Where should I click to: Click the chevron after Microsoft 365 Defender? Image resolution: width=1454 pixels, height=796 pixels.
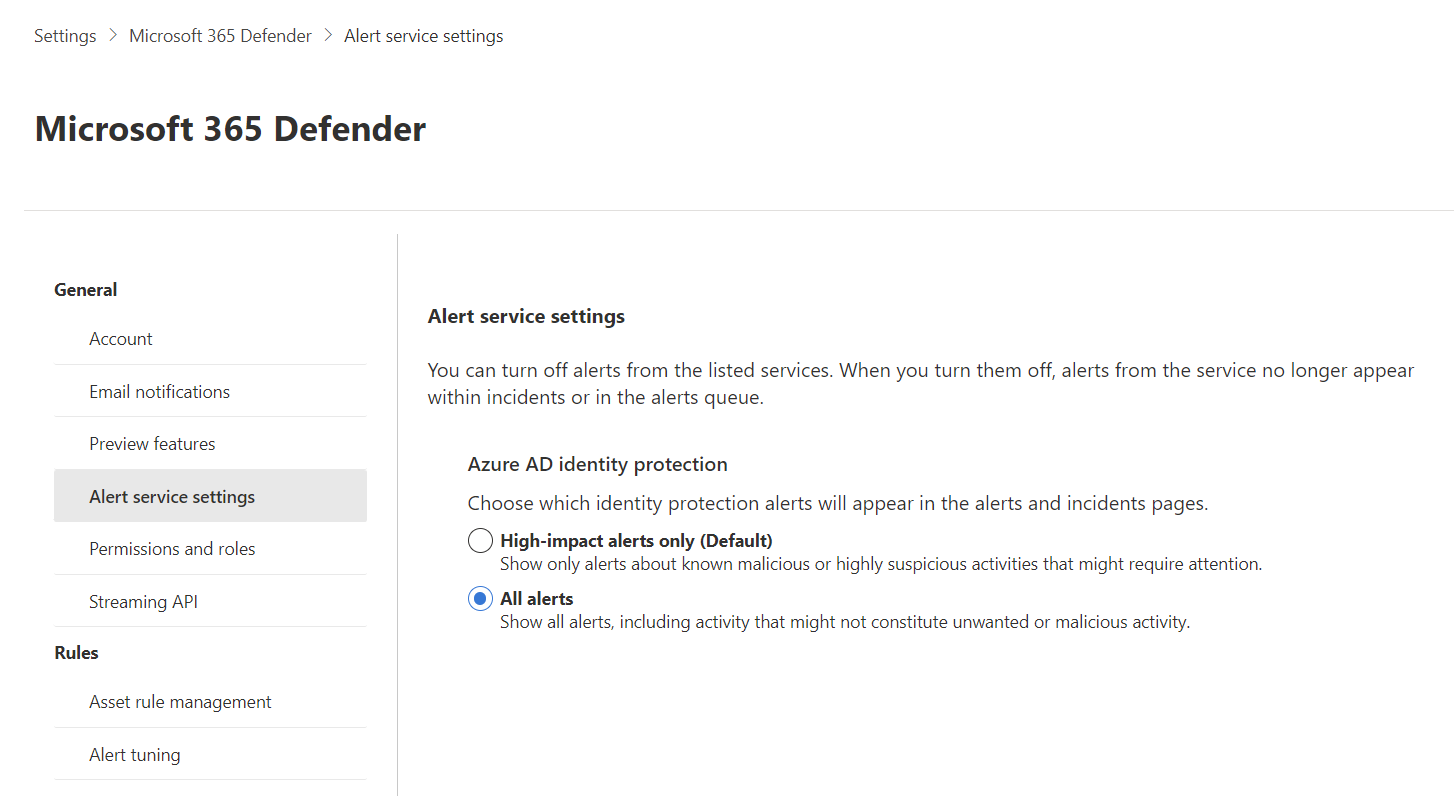[327, 35]
